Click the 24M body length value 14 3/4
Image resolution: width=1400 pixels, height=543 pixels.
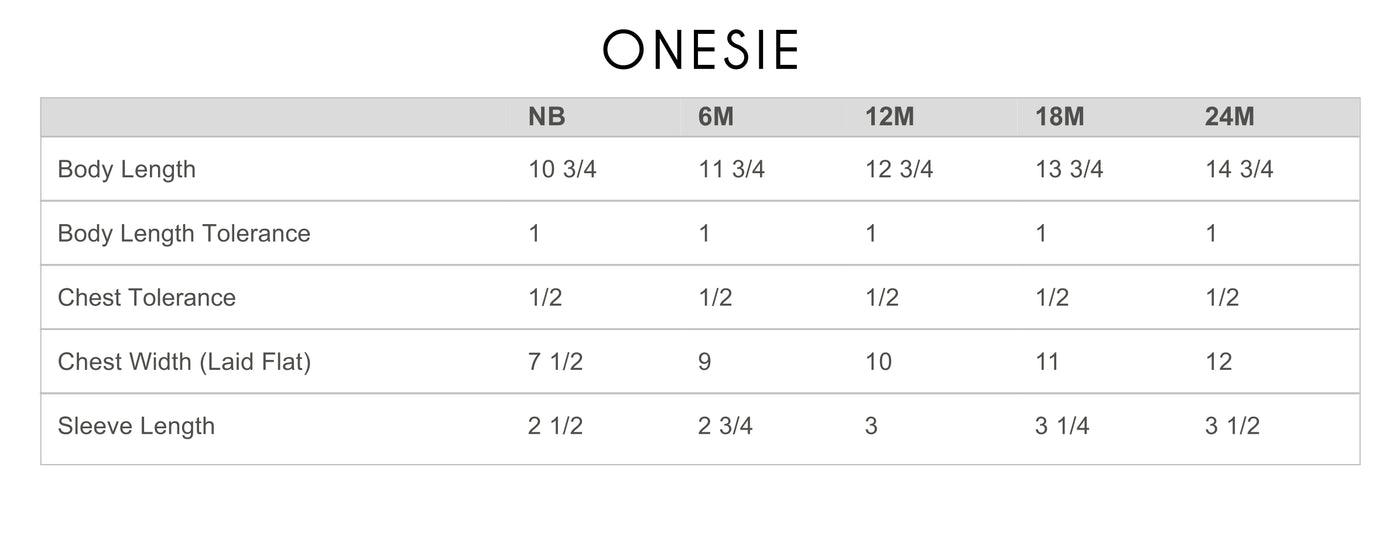(1240, 169)
